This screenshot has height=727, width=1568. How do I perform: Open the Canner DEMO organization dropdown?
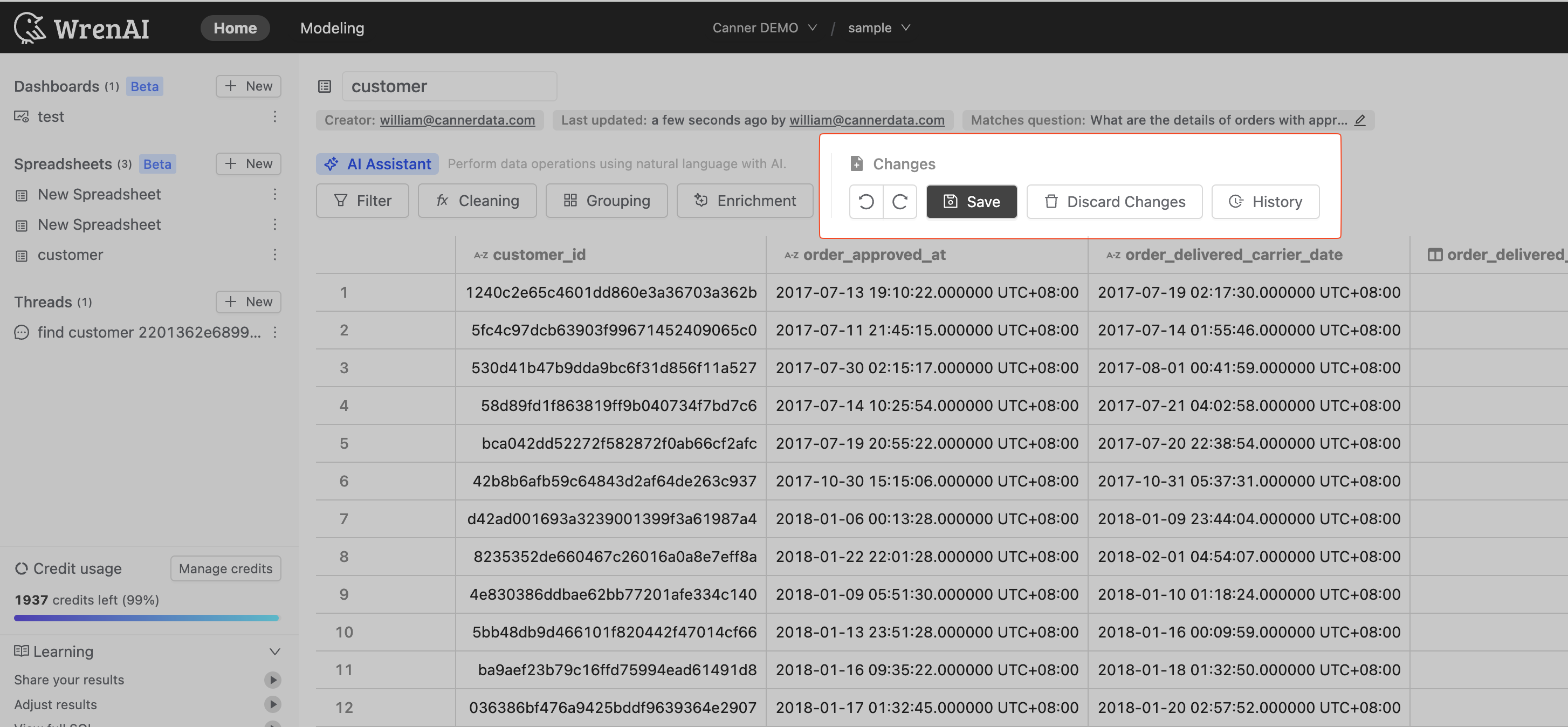click(x=765, y=28)
